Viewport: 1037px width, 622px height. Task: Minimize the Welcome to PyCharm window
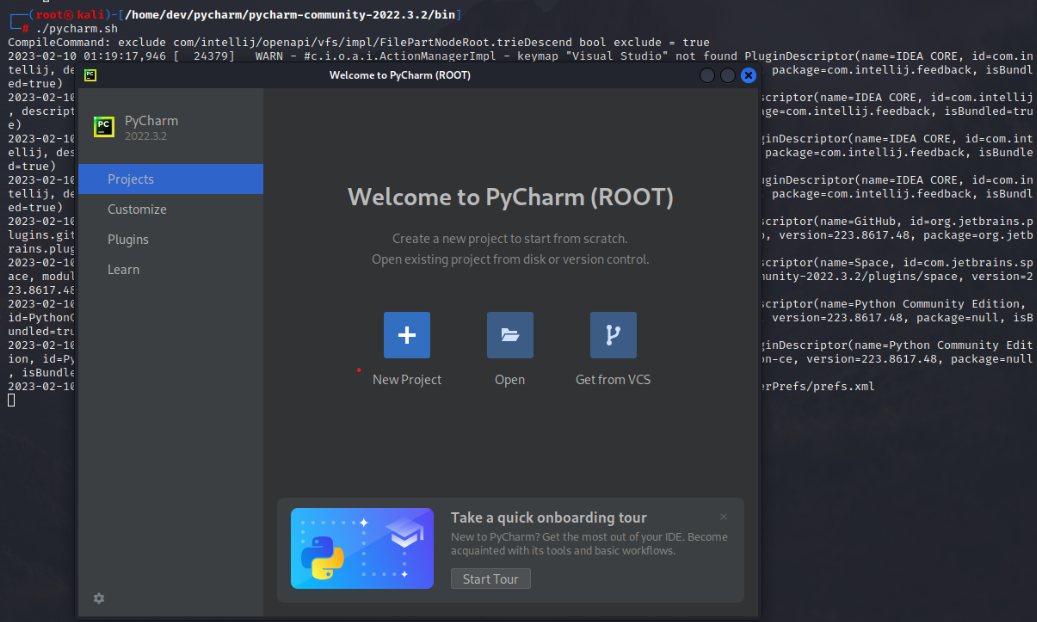tap(707, 75)
